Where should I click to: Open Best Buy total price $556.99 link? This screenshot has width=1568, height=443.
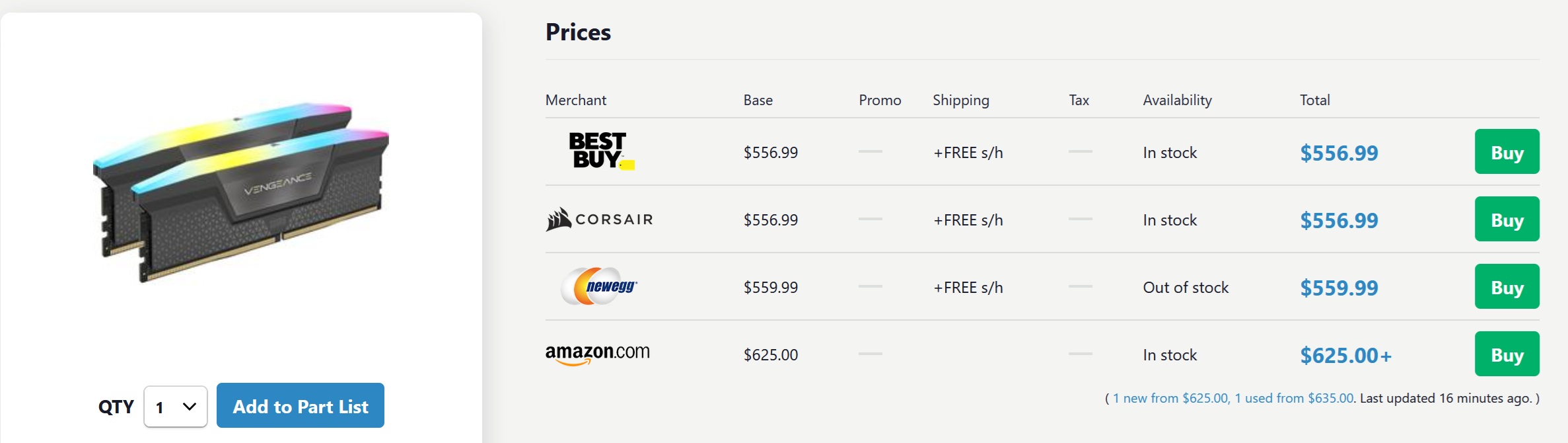pyautogui.click(x=1339, y=153)
